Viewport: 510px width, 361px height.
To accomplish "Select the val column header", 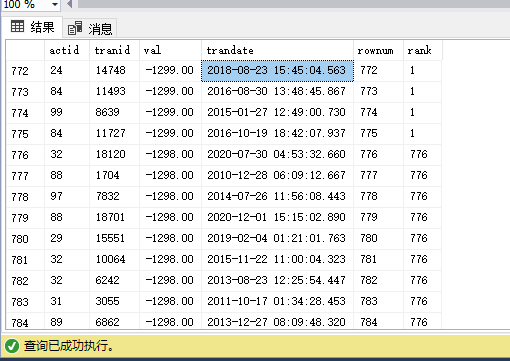I will (x=170, y=50).
